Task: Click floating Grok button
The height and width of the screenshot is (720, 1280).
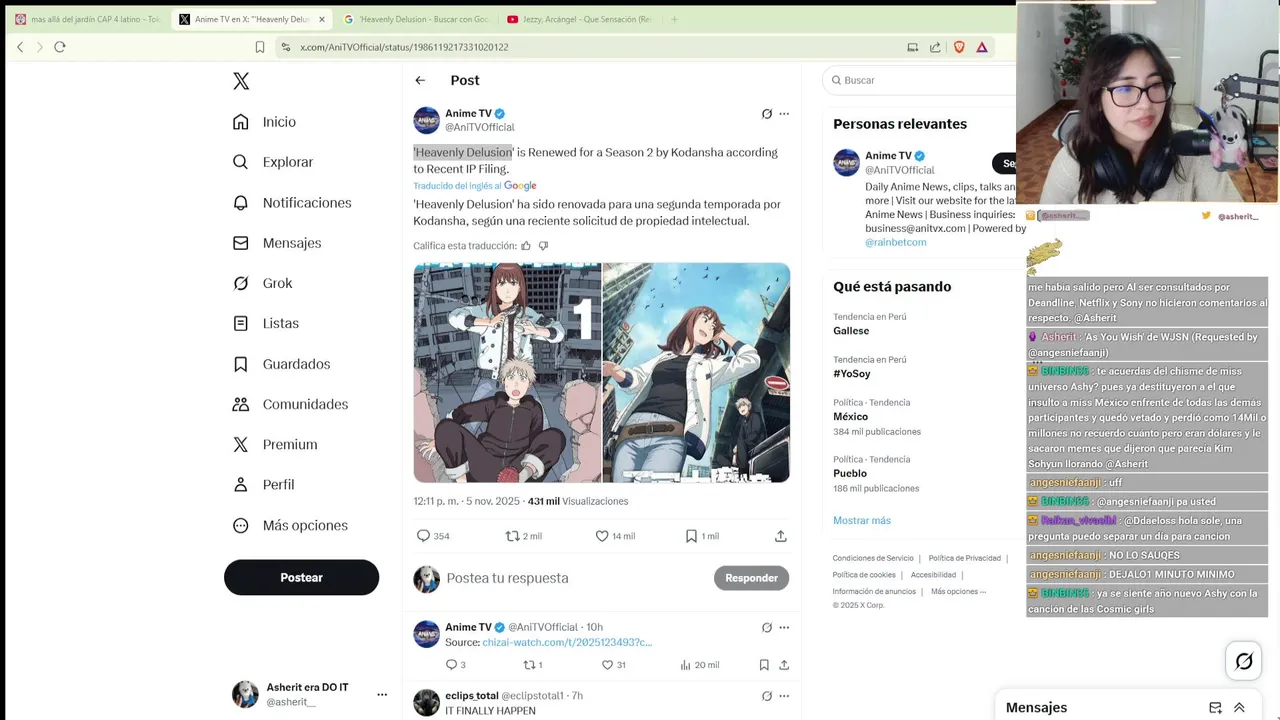Action: pos(1244,661)
